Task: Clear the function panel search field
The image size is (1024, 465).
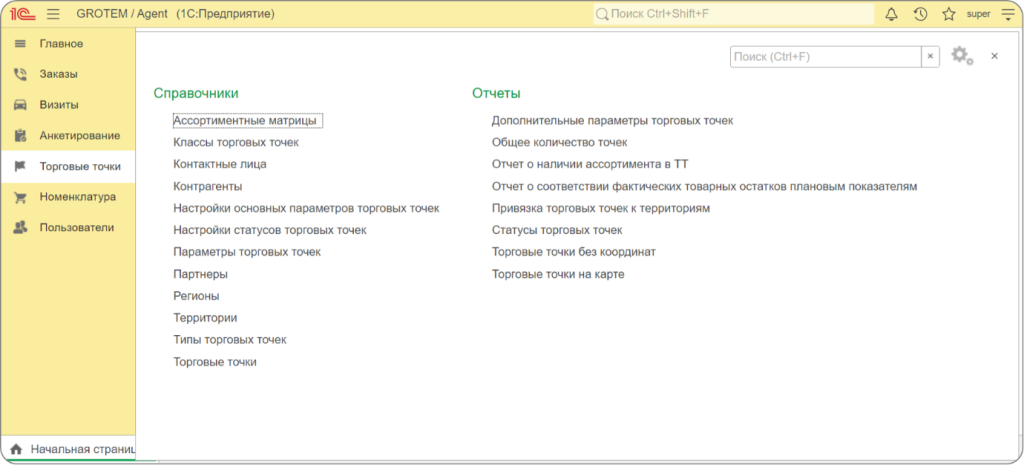Action: (931, 57)
